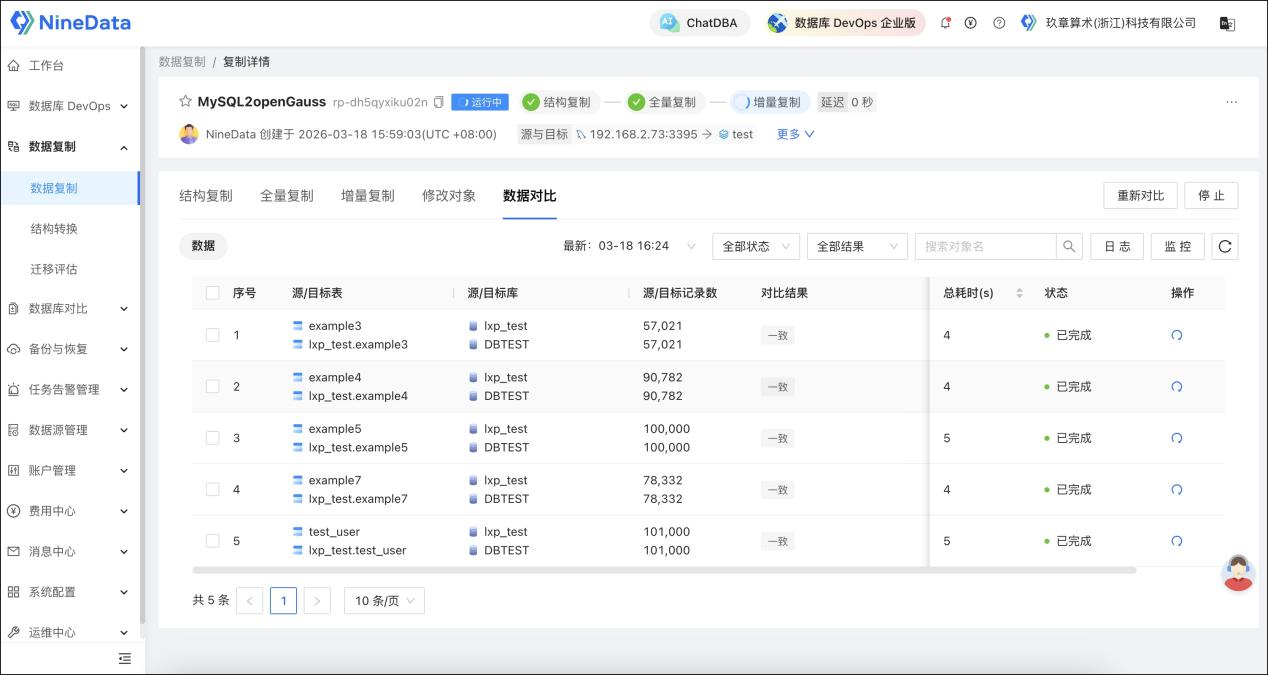Viewport: 1268px width, 675px height.
Task: Expand the 系统配置 sidebar menu
Action: [70, 592]
